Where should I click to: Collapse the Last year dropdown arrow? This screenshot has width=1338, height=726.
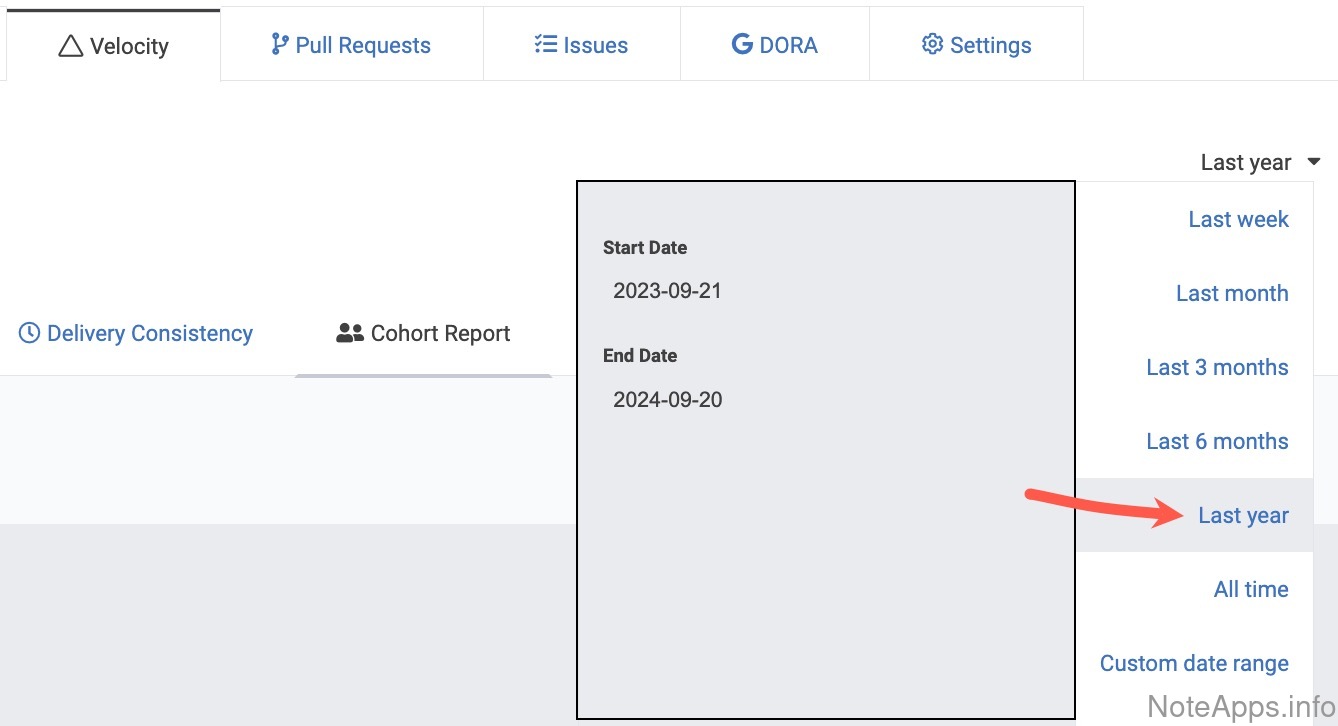pos(1314,162)
